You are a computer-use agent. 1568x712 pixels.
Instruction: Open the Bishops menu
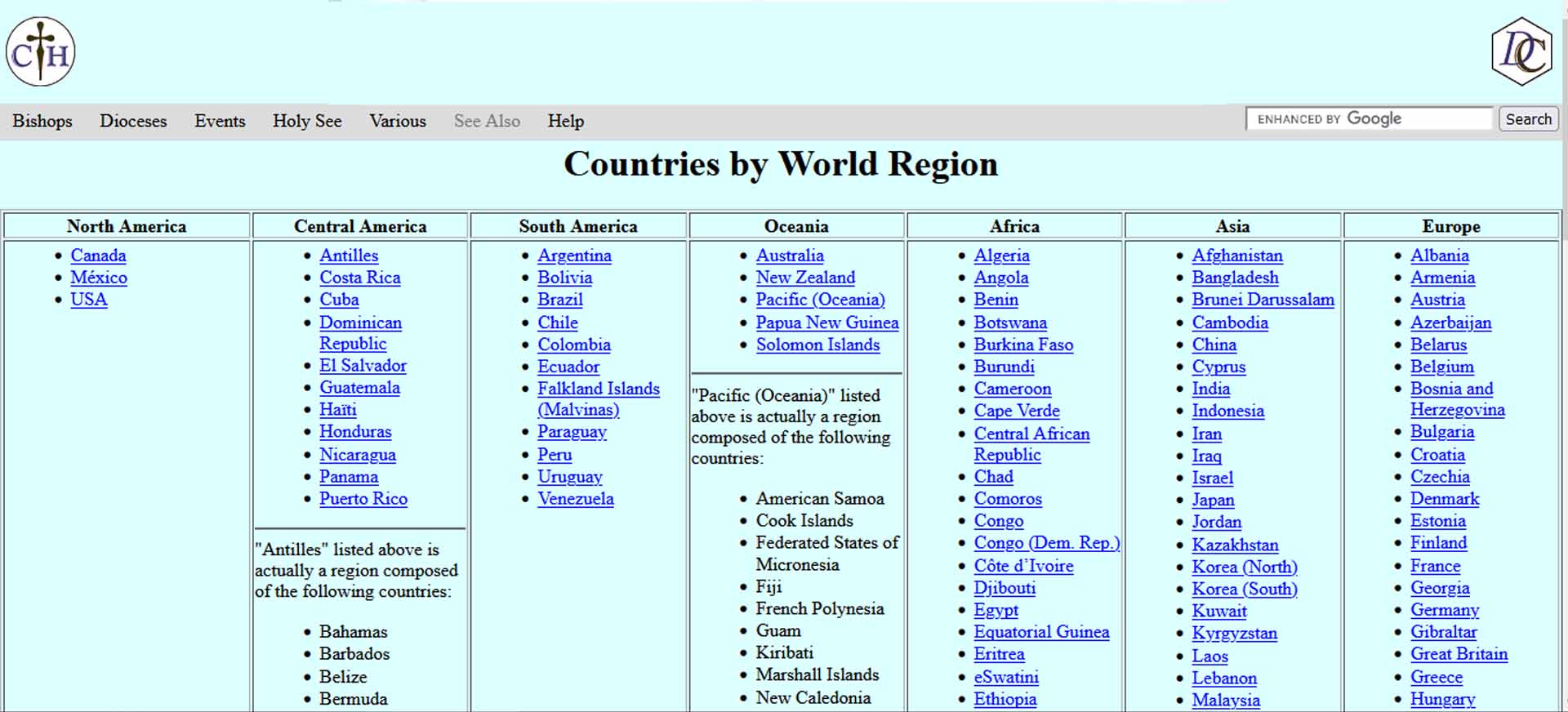42,121
